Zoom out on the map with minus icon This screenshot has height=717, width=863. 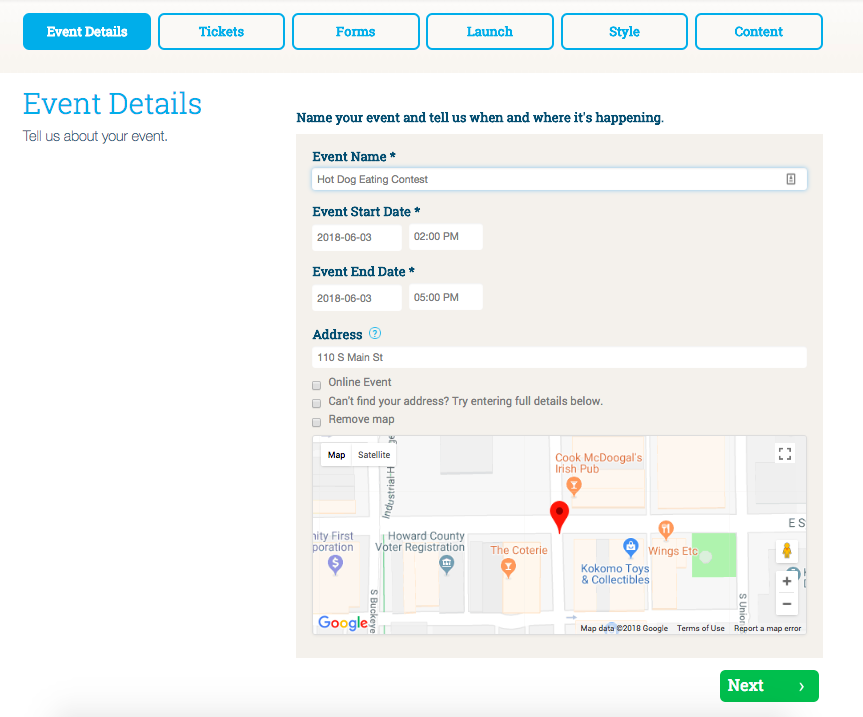click(787, 603)
